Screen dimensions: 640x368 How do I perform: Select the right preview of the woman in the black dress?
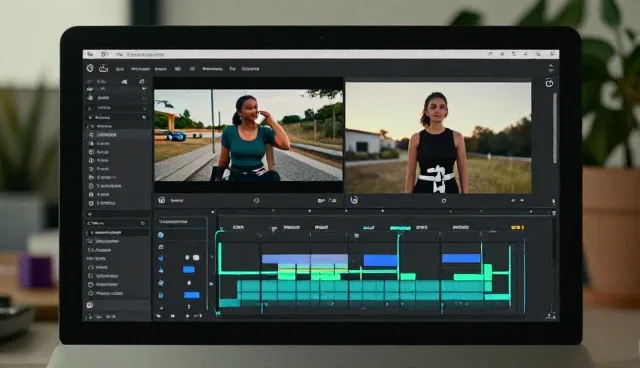pyautogui.click(x=438, y=137)
